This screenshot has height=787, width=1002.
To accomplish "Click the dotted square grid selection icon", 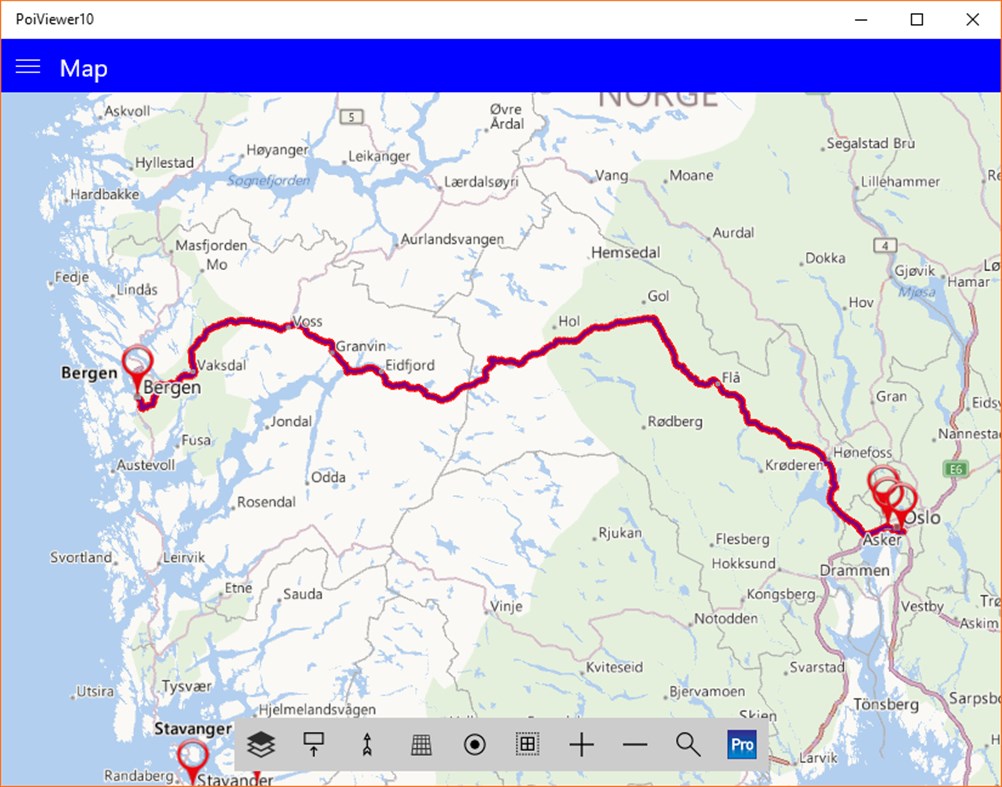I will point(528,744).
